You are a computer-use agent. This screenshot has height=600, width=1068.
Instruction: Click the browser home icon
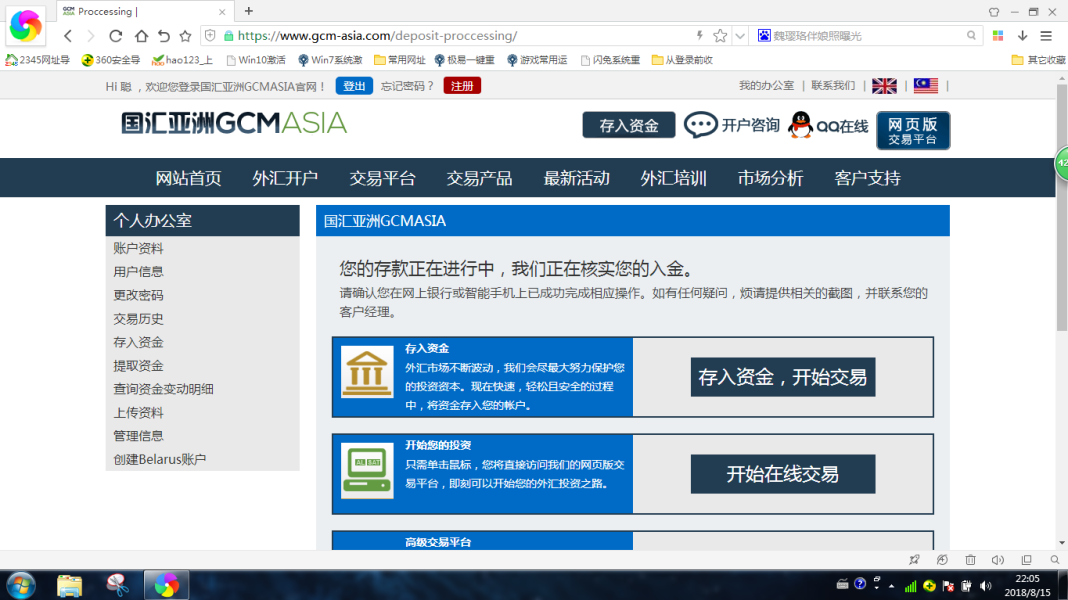pyautogui.click(x=141, y=36)
